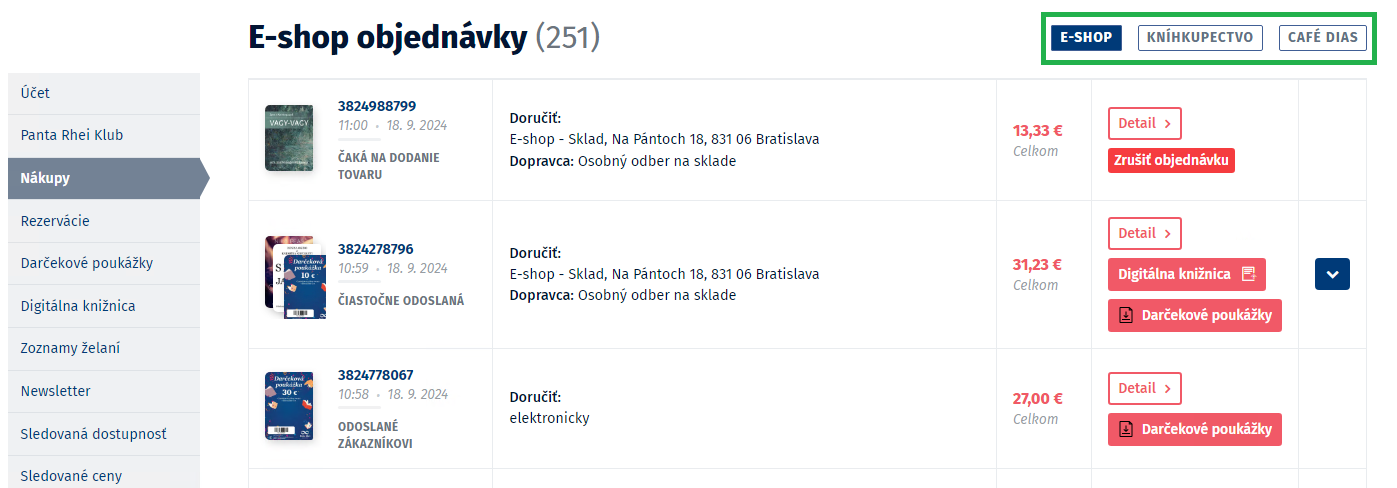Open order number 3824778067 link

pyautogui.click(x=375, y=375)
